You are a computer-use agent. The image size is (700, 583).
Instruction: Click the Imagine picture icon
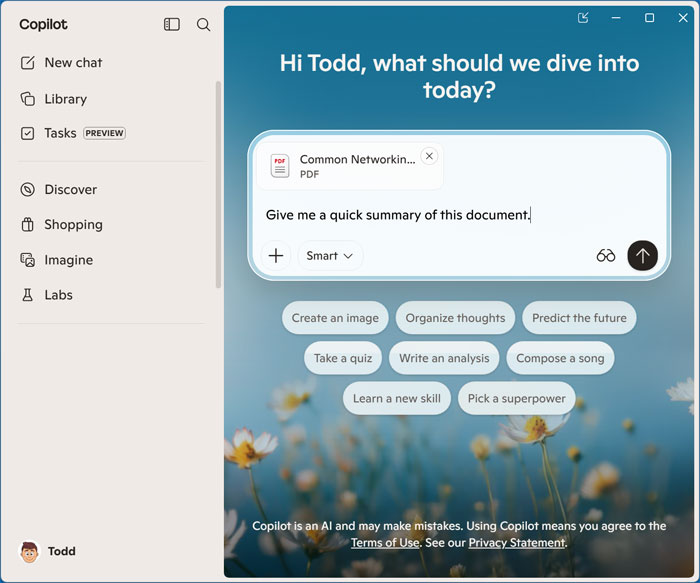tap(27, 260)
